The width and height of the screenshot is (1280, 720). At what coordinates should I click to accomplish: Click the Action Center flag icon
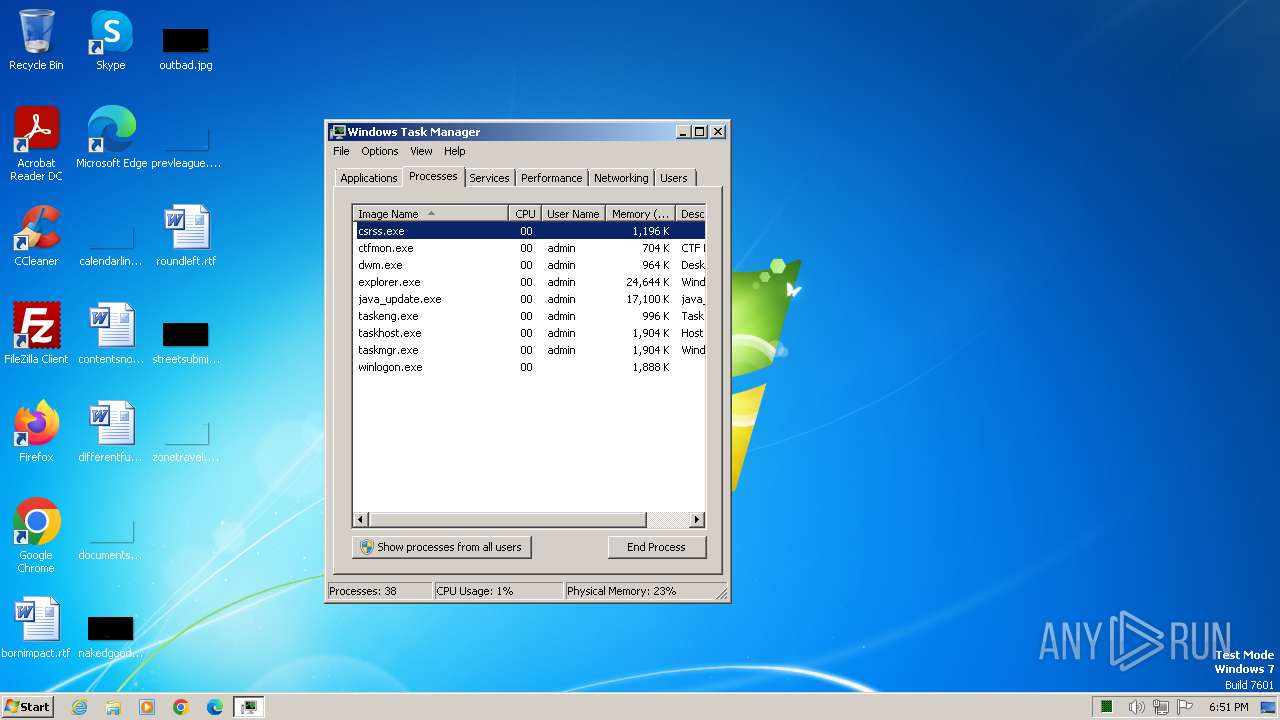(1185, 707)
